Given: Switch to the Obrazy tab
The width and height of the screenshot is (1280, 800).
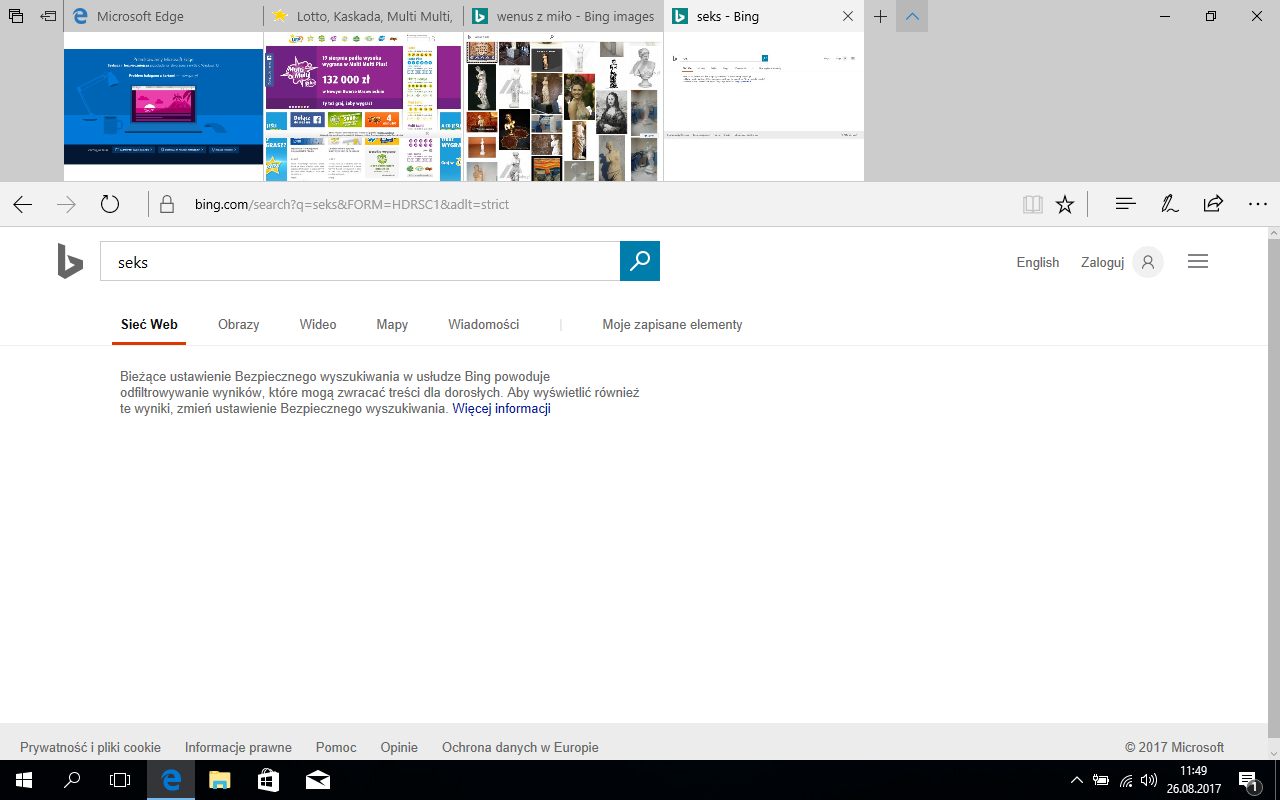Looking at the screenshot, I should 238,325.
